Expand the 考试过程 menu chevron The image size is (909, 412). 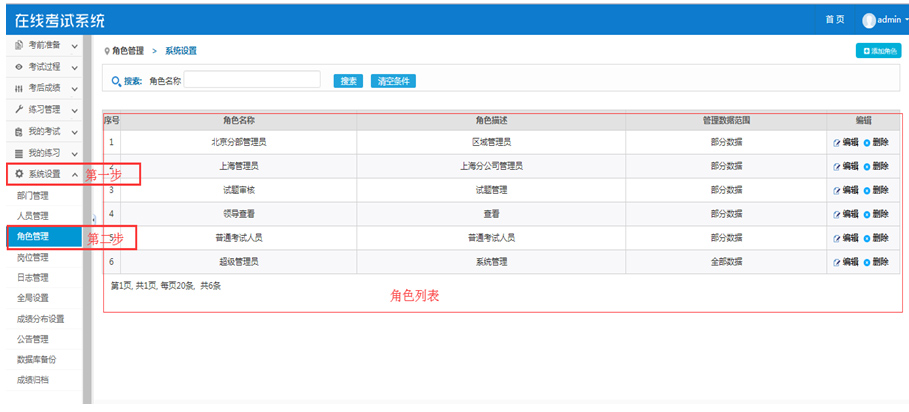(x=75, y=68)
